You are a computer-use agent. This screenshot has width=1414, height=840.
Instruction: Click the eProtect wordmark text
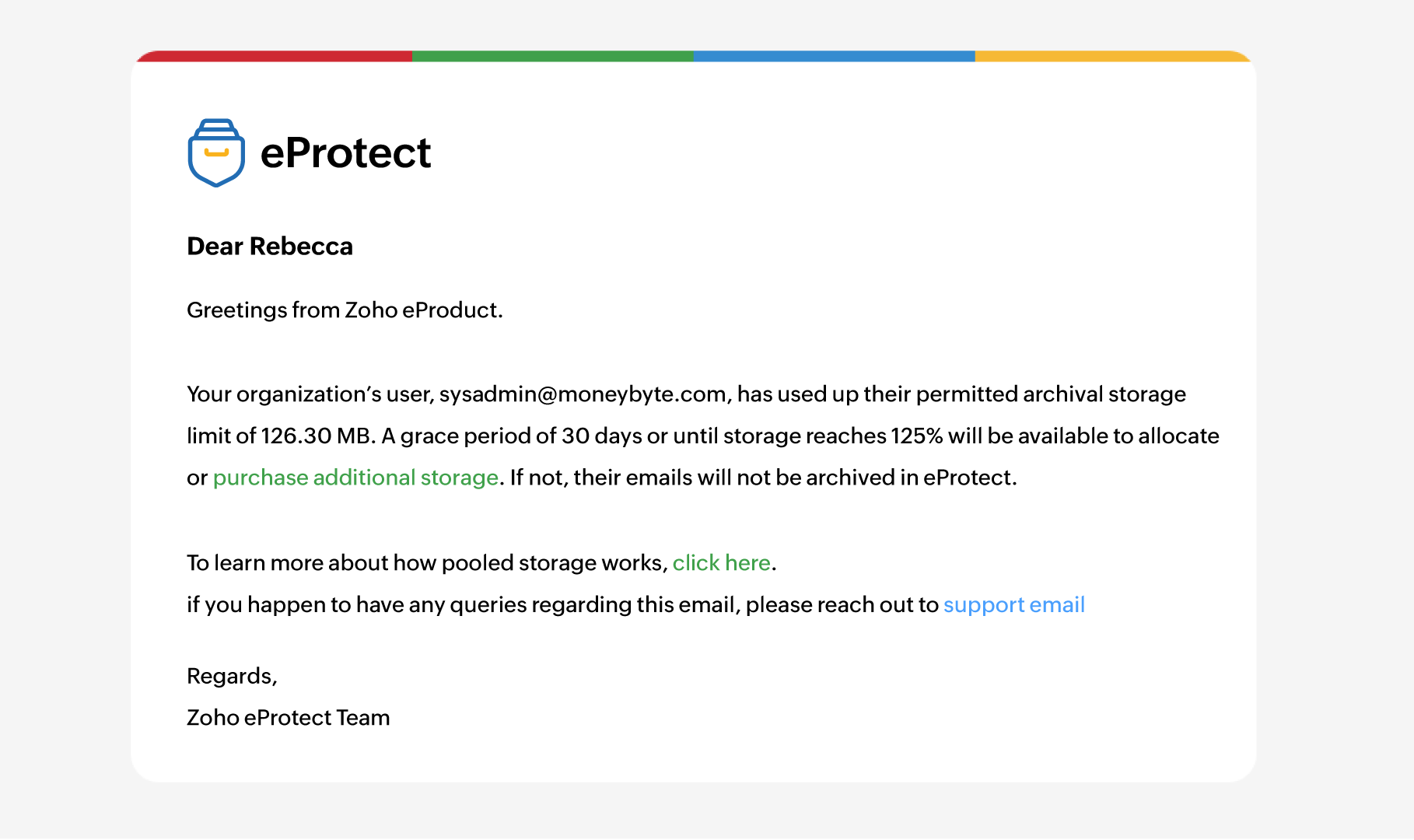pos(345,152)
